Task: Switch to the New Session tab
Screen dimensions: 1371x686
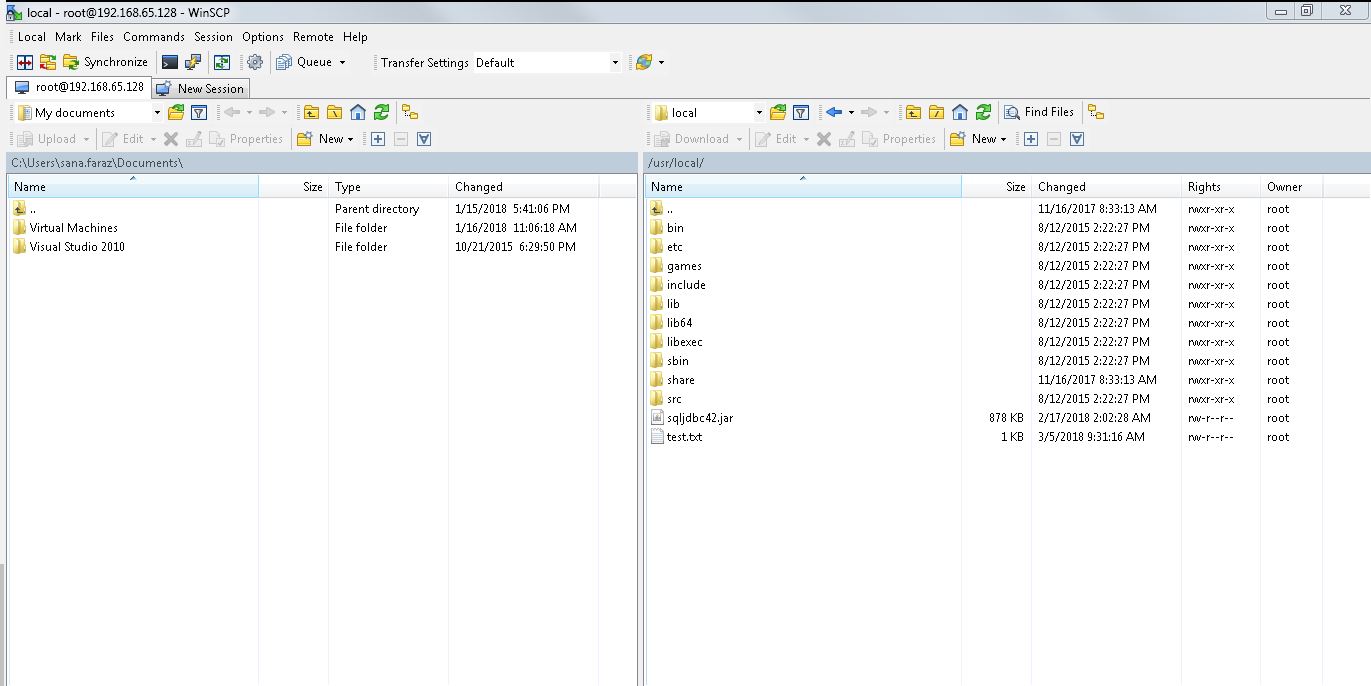Action: click(x=200, y=88)
